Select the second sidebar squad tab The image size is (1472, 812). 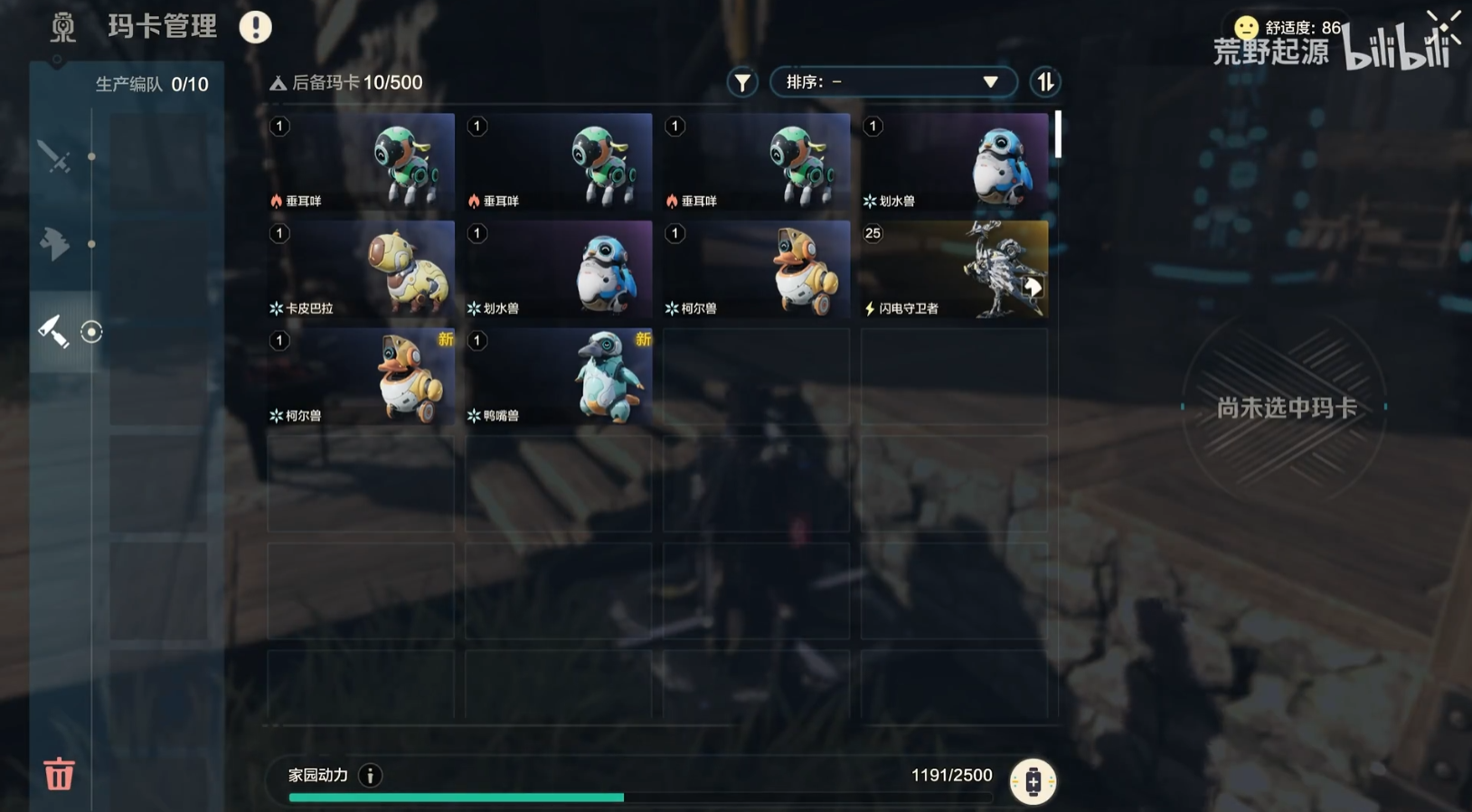click(x=54, y=243)
